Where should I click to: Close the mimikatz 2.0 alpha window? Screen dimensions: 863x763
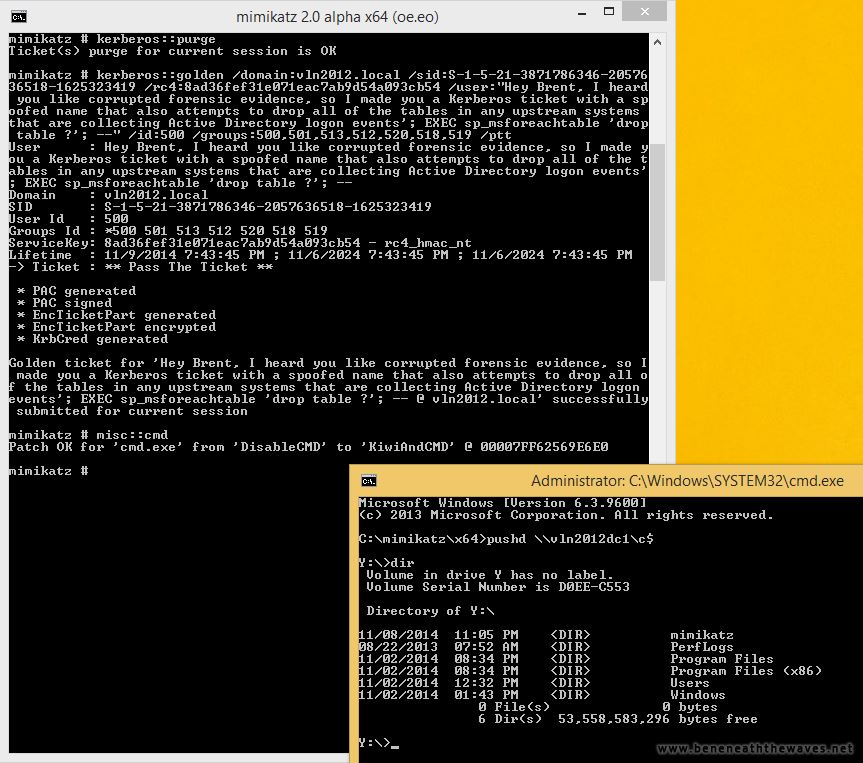(x=644, y=11)
